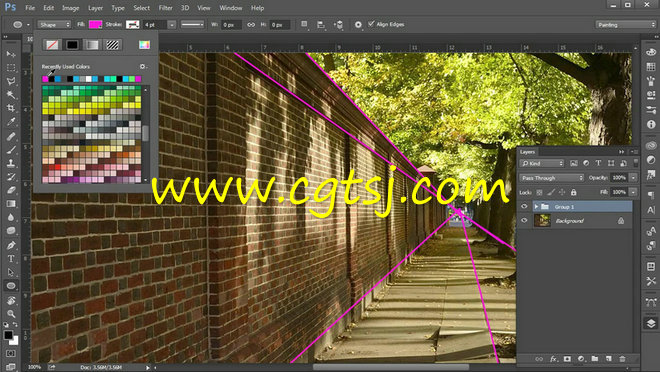Select the Crop tool
This screenshot has height=372, width=660.
click(11, 108)
